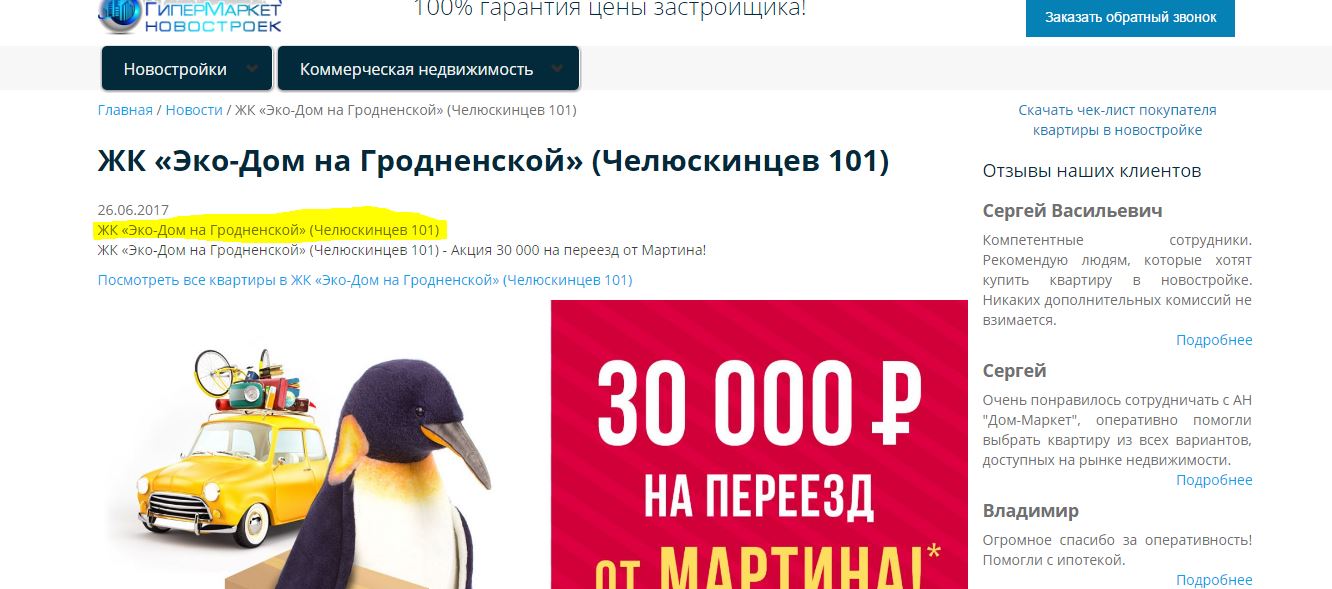The height and width of the screenshot is (589, 1332).
Task: Open Подробнее under Сергей's review
Action: 1214,480
